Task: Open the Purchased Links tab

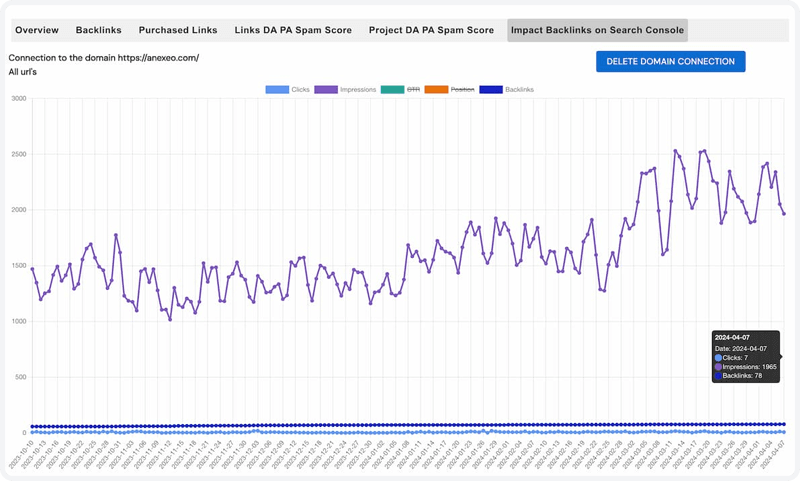Action: click(178, 30)
